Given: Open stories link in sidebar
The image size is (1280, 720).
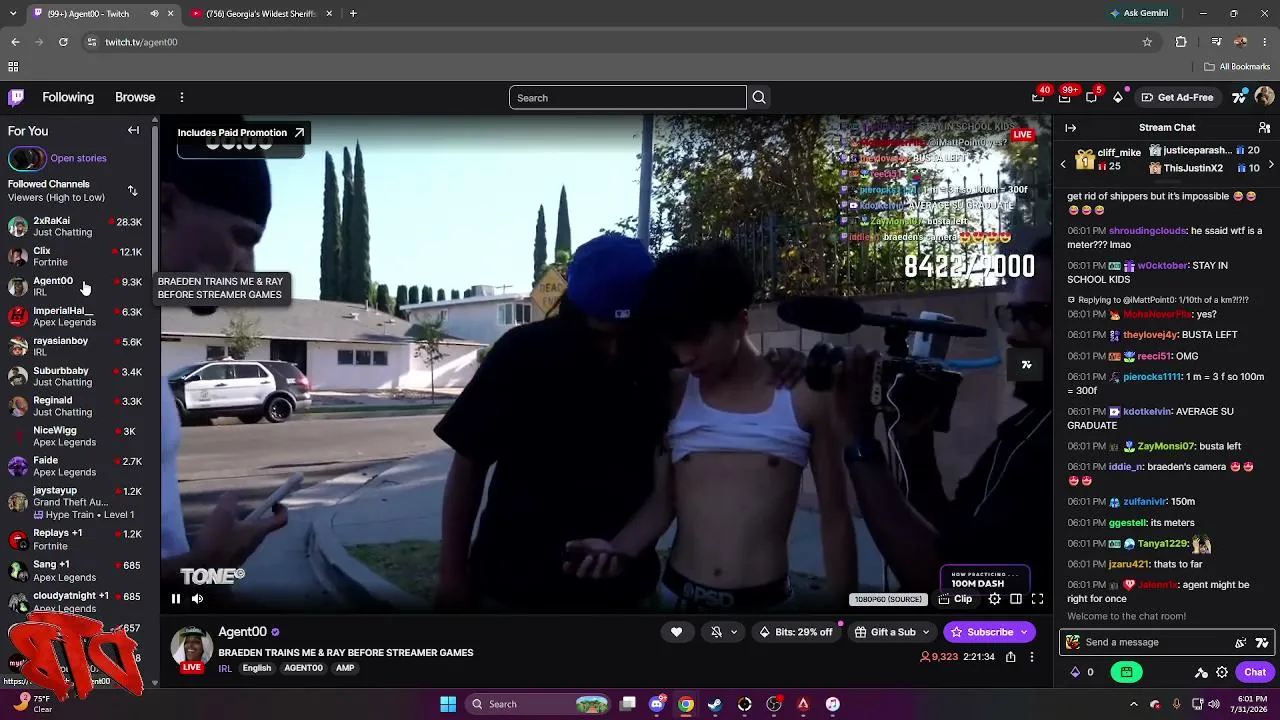Looking at the screenshot, I should point(78,158).
